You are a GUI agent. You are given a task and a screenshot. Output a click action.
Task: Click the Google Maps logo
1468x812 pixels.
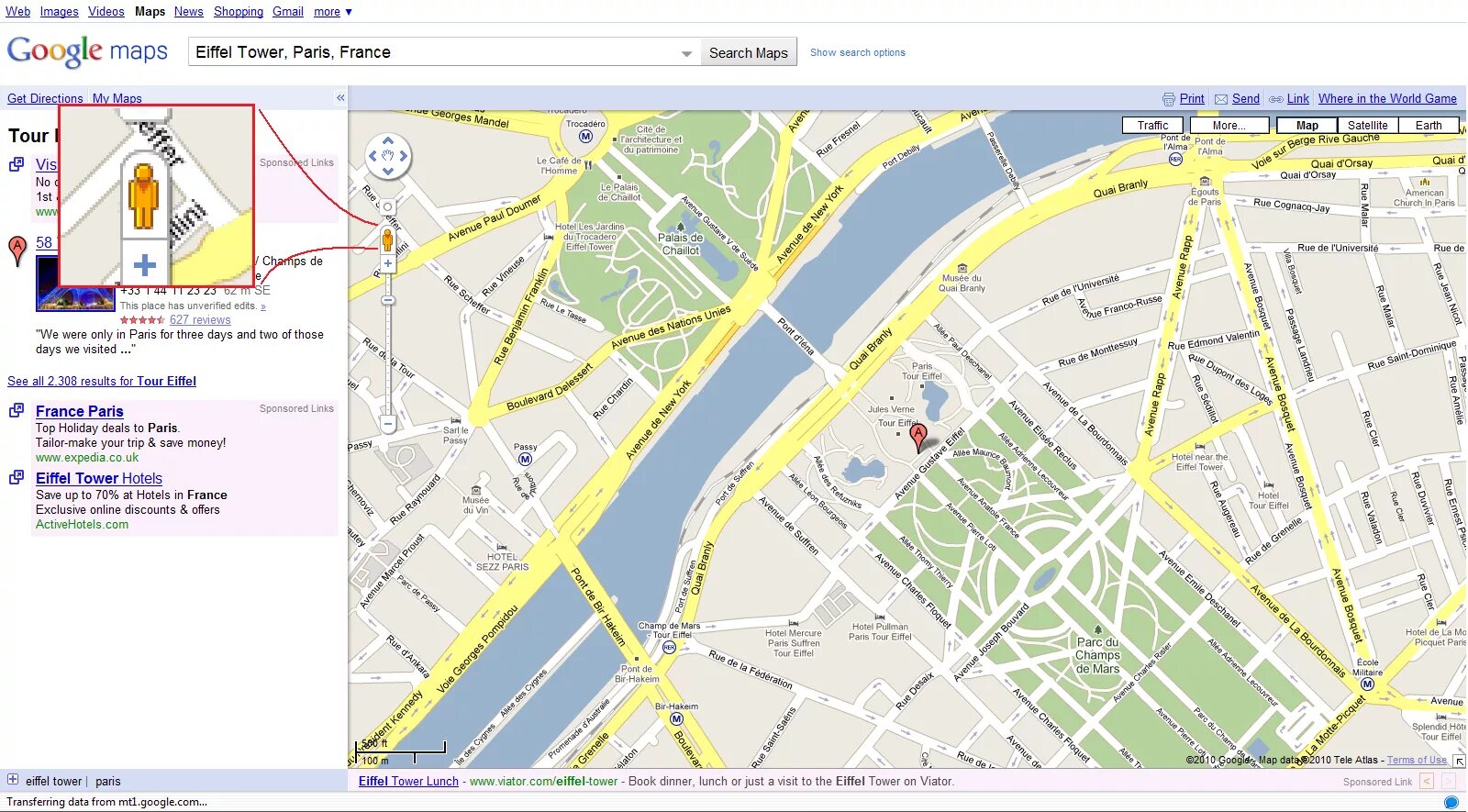(x=87, y=51)
